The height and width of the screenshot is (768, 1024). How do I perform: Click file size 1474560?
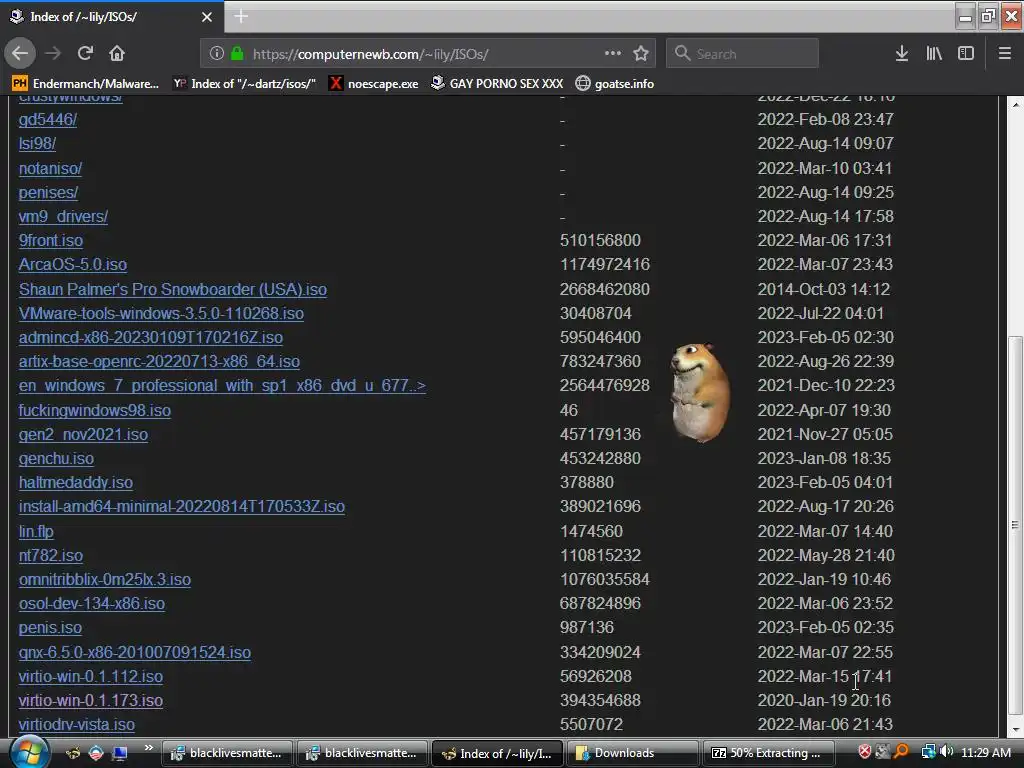591,532
